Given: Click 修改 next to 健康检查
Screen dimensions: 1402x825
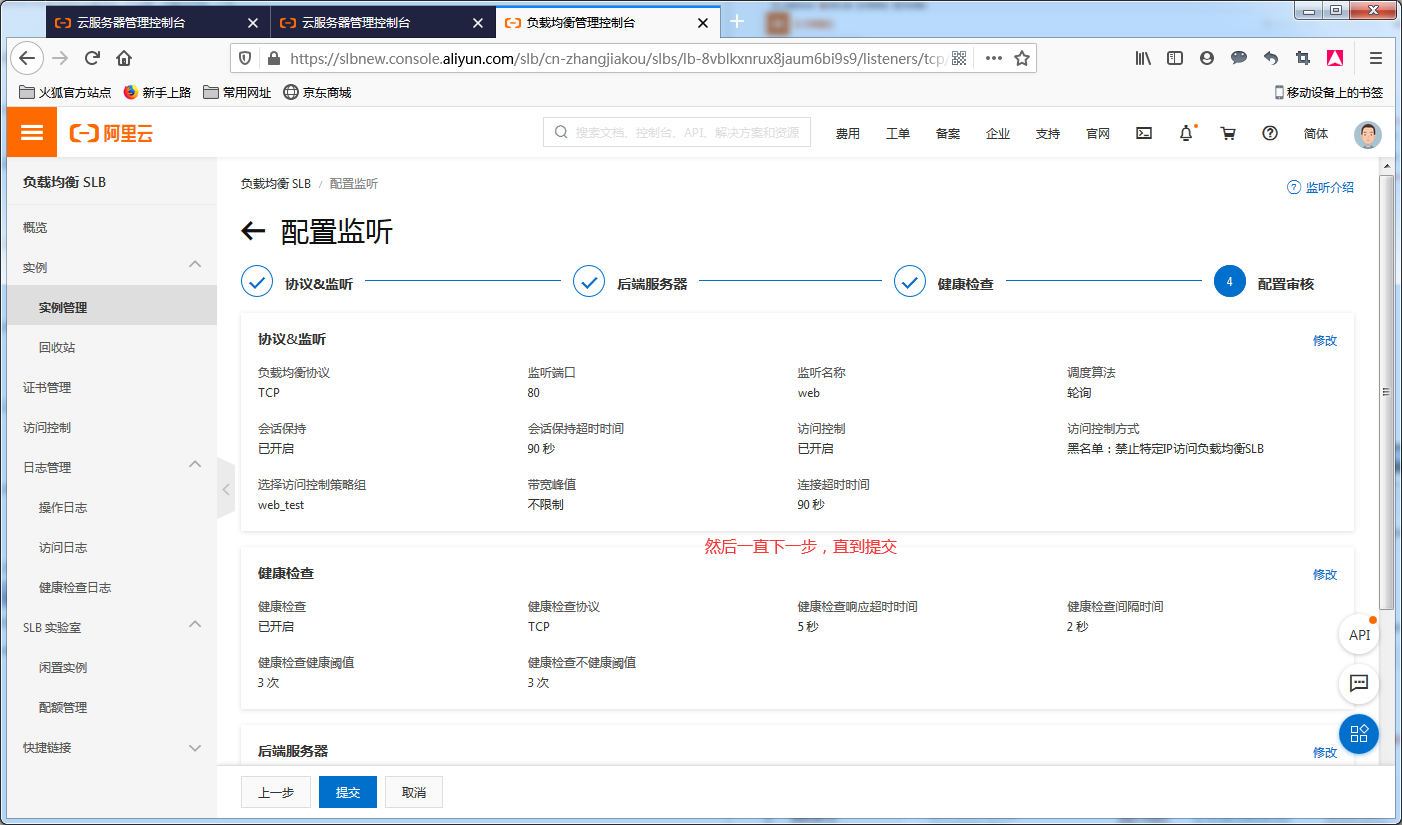Looking at the screenshot, I should (x=1324, y=575).
